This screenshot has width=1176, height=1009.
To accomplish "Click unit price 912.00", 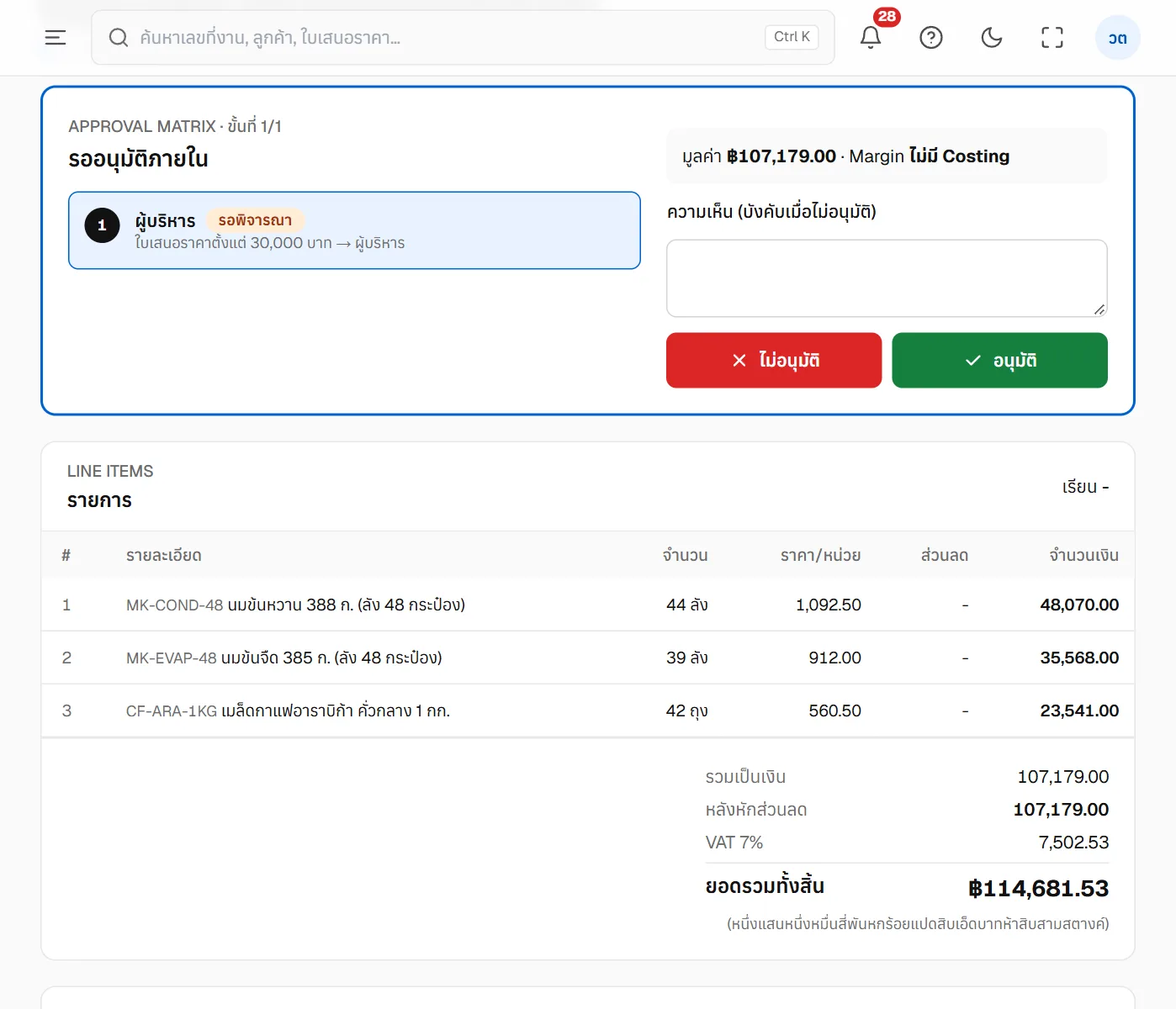I will [x=834, y=658].
